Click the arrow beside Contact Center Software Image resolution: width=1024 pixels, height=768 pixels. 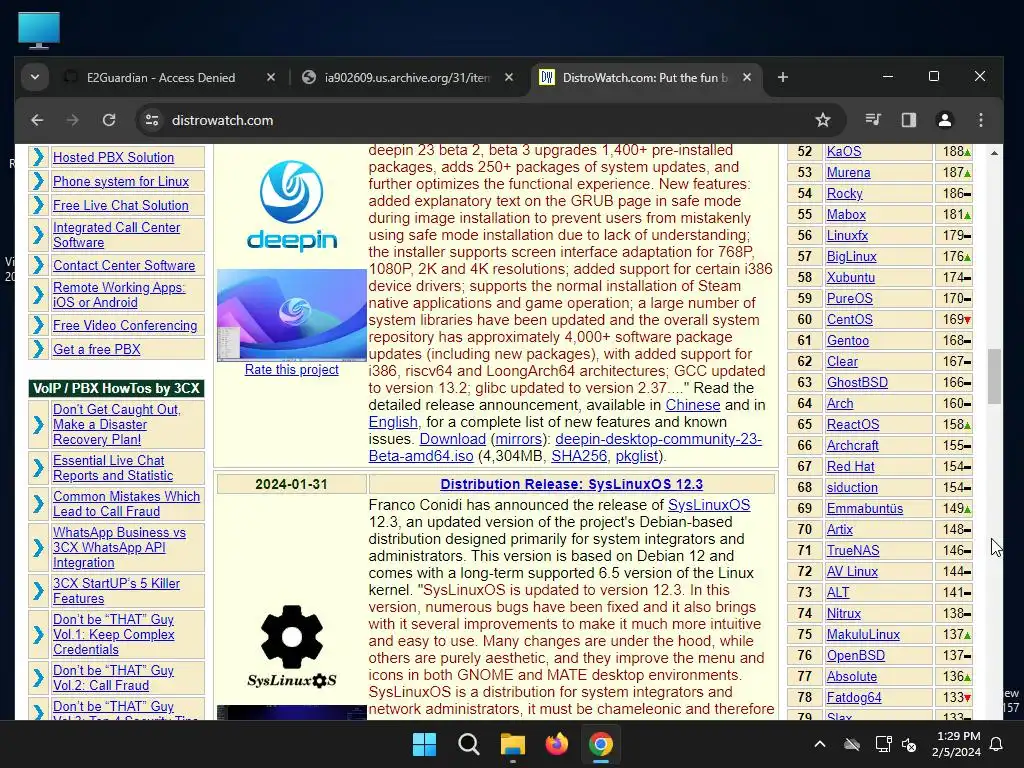39,265
